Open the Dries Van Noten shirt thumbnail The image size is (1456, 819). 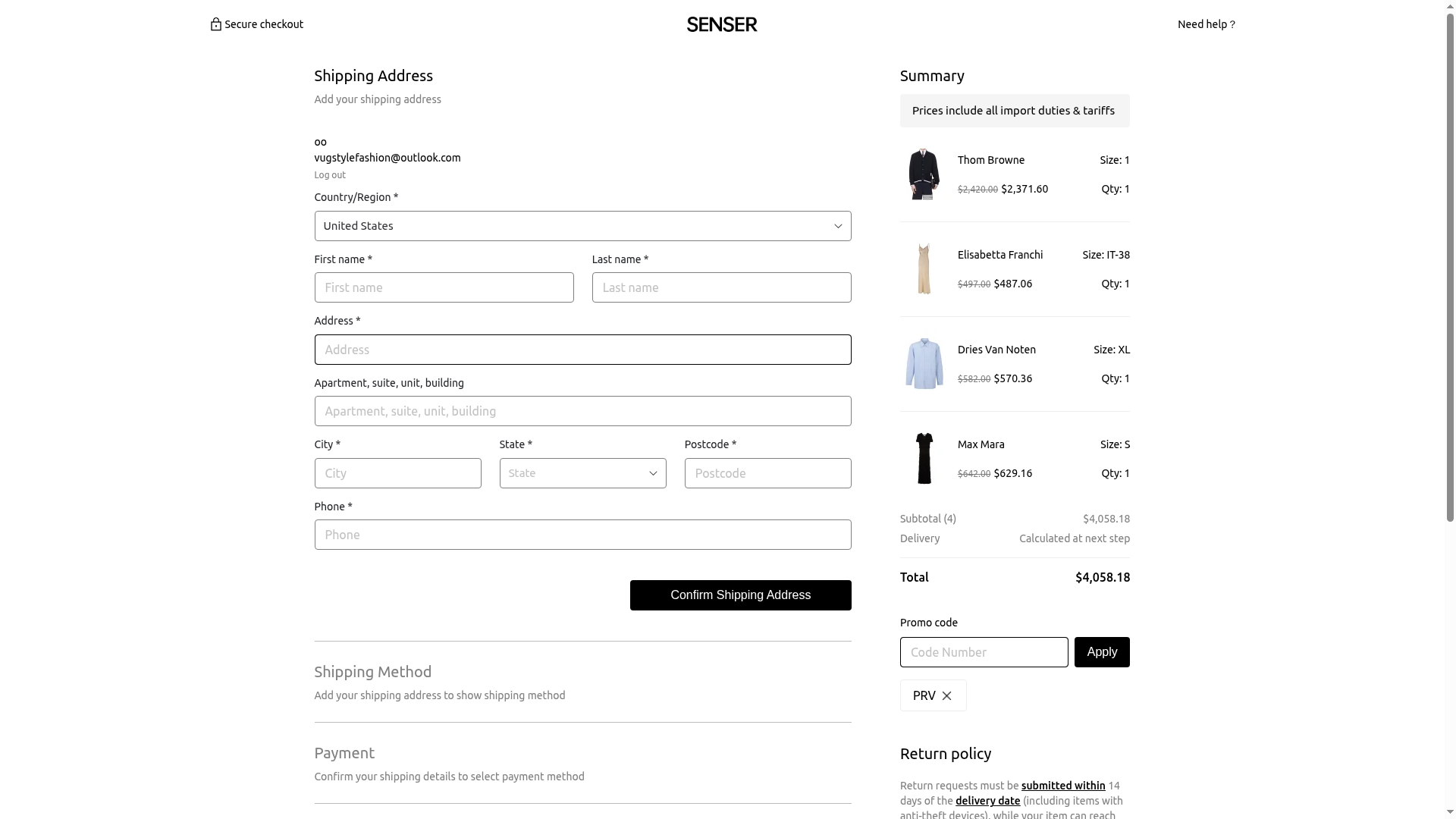tap(924, 364)
